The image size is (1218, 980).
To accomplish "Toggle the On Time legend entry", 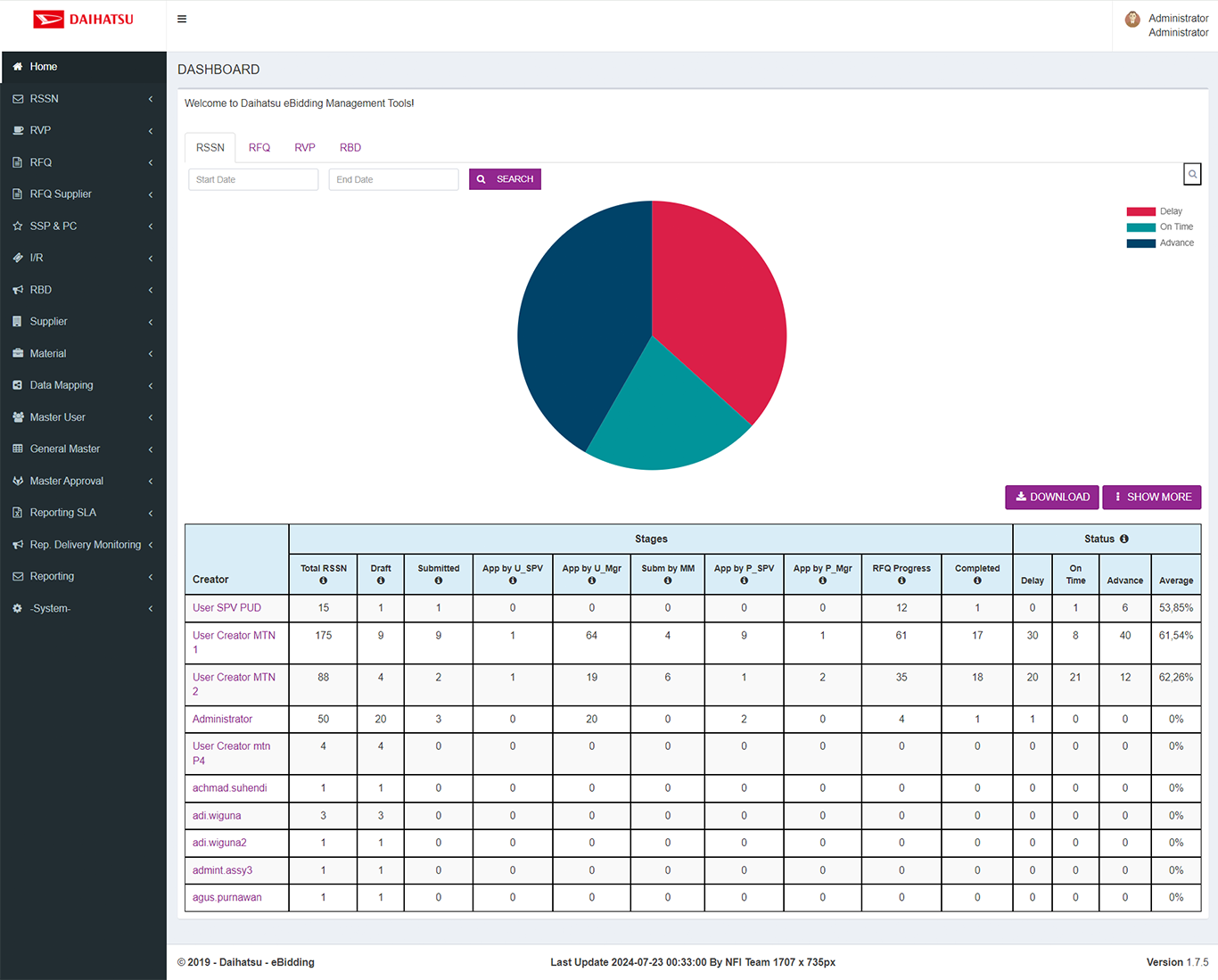I will tap(1159, 226).
